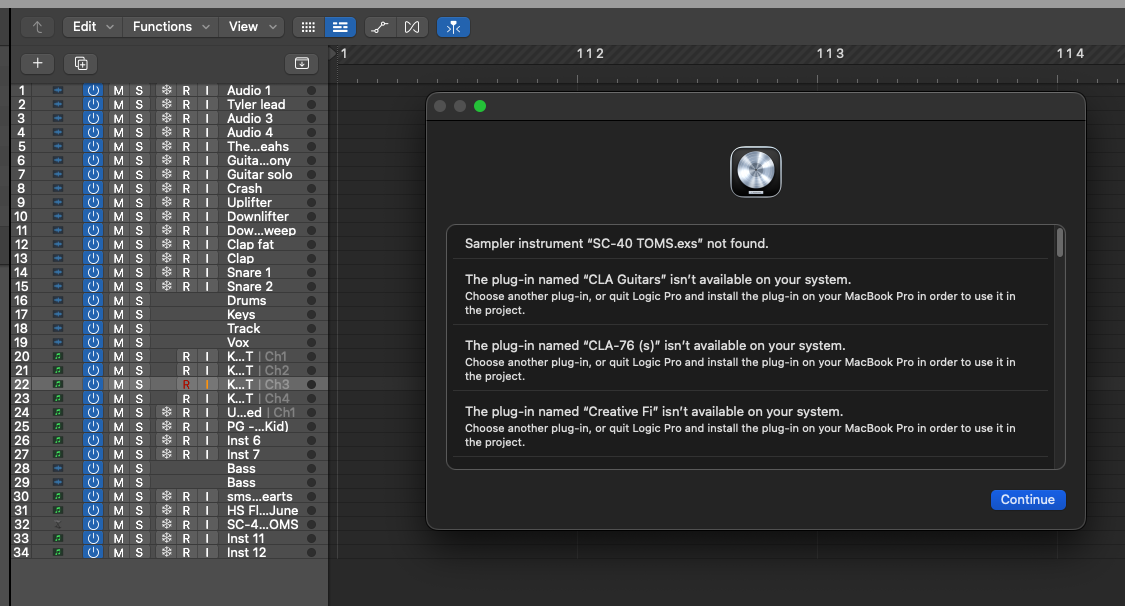Toggle the blue Catch Playhead button
Screen dimensions: 1125x606
[453, 27]
